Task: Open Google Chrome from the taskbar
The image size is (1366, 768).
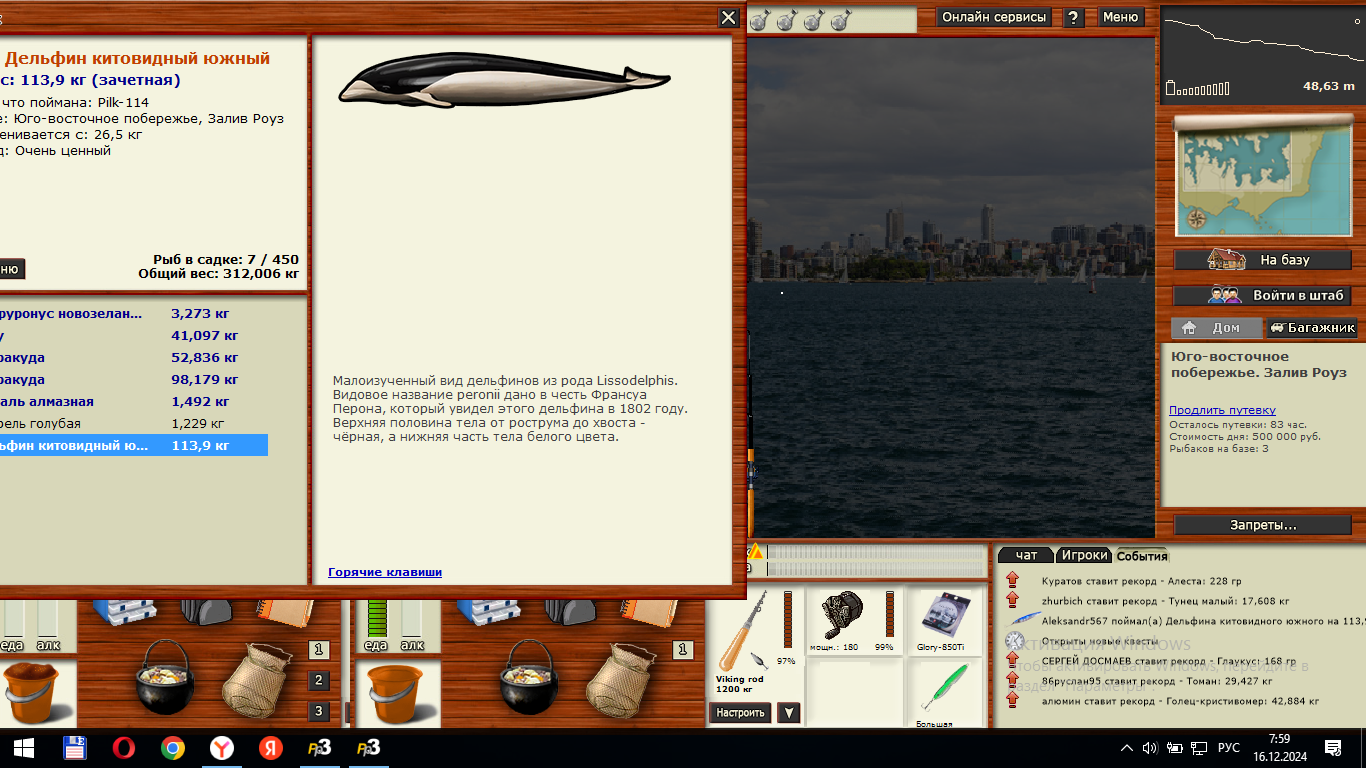Action: pos(173,748)
